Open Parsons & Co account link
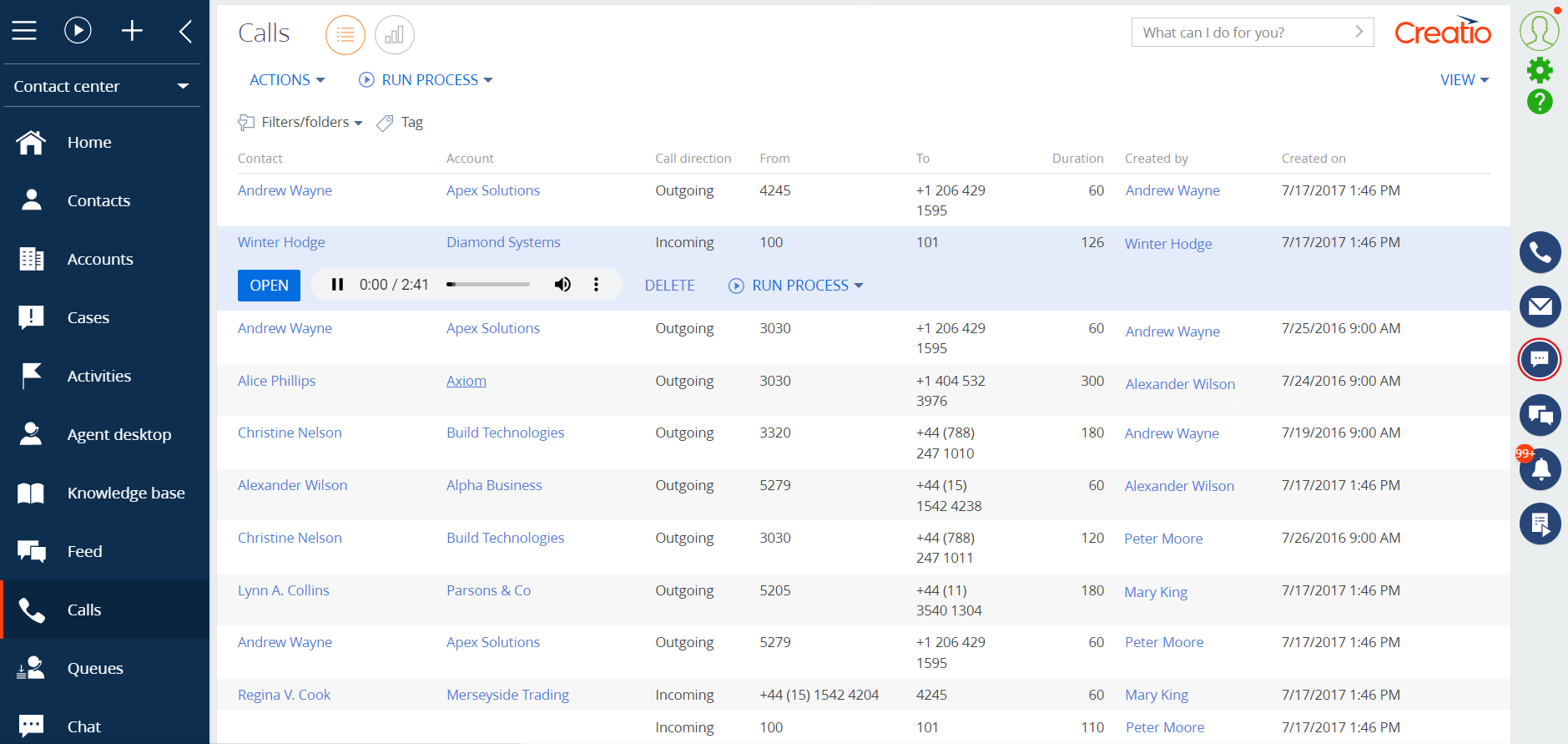This screenshot has height=744, width=1568. pyautogui.click(x=488, y=590)
